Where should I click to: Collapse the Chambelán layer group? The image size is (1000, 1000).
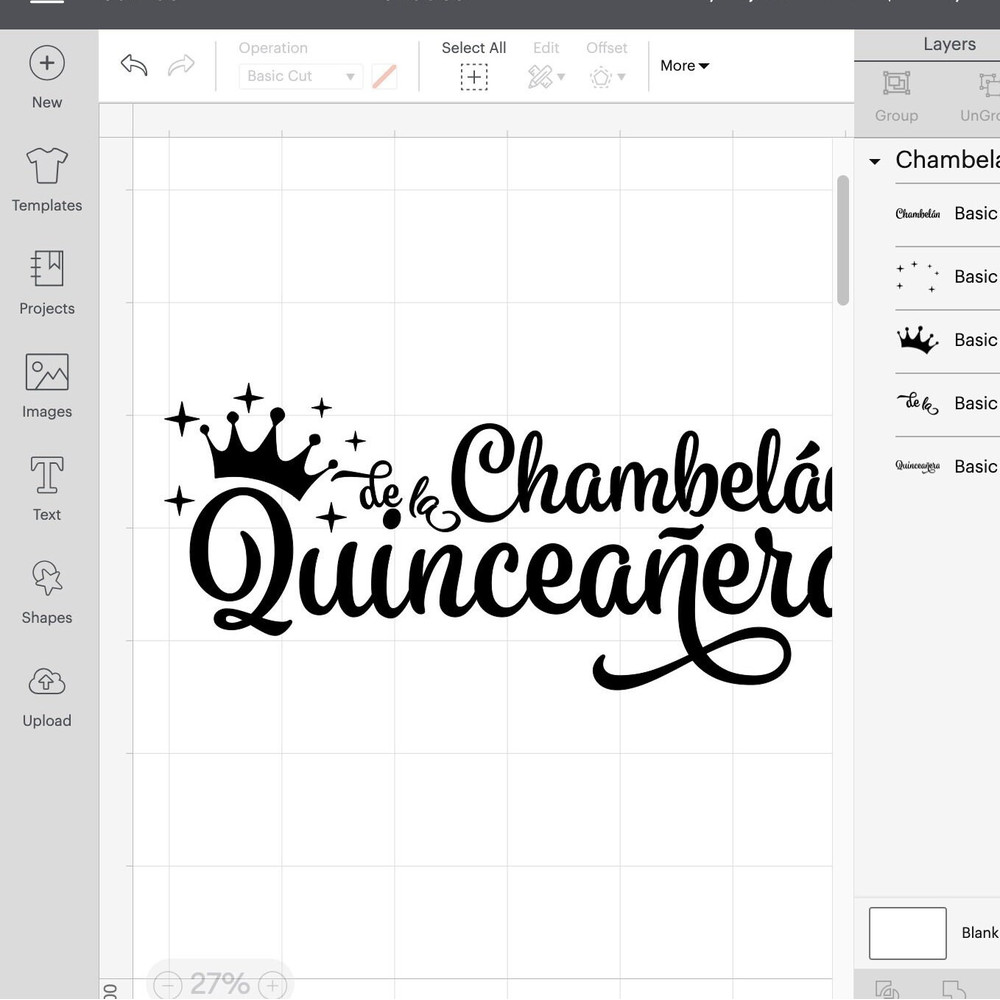(875, 161)
